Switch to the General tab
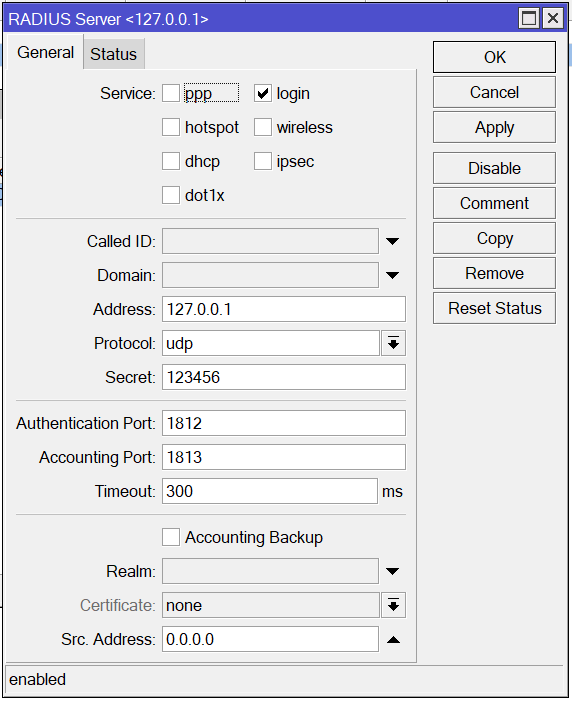572x701 pixels. [x=45, y=52]
